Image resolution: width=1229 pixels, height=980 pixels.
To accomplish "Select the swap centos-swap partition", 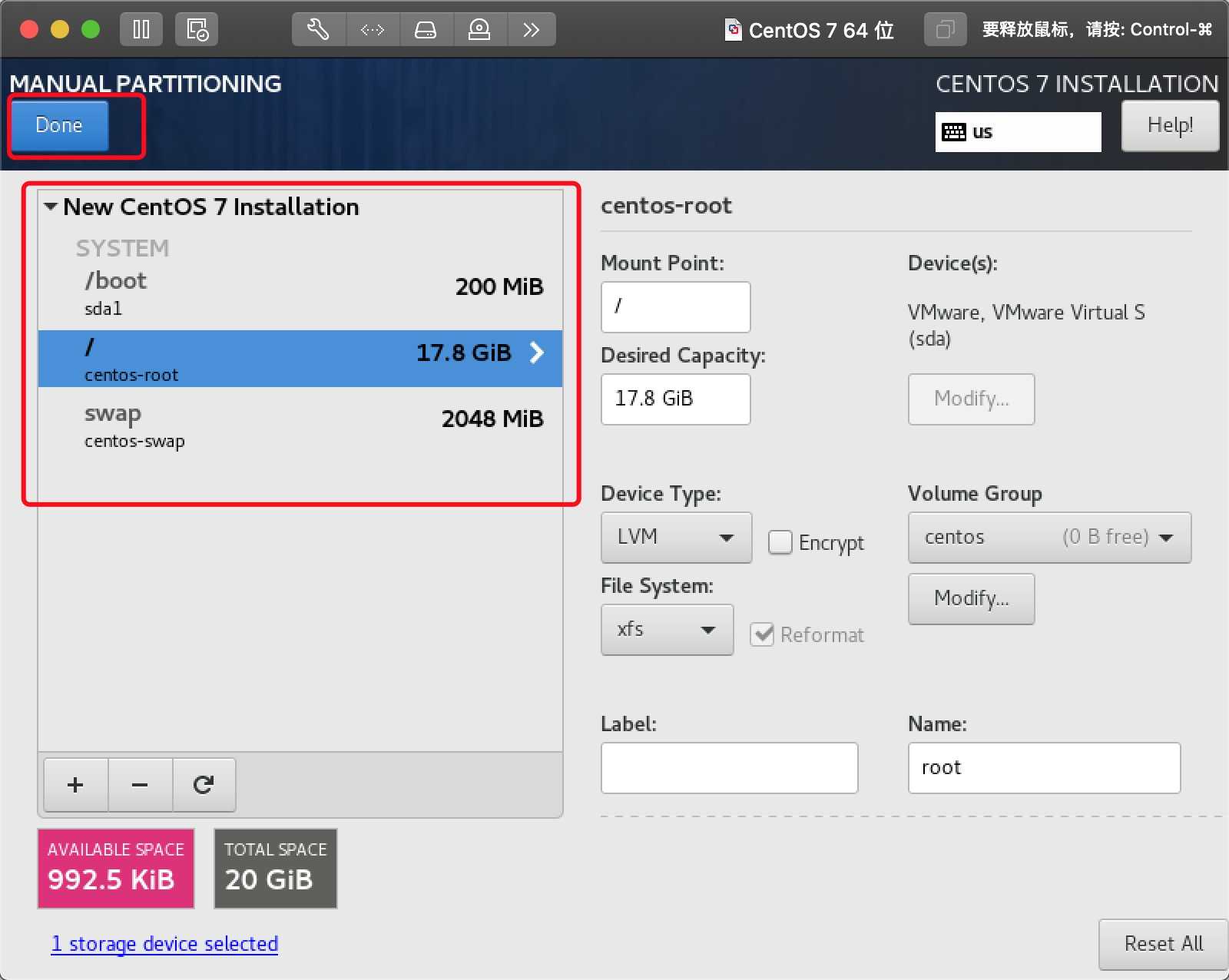I will 300,425.
